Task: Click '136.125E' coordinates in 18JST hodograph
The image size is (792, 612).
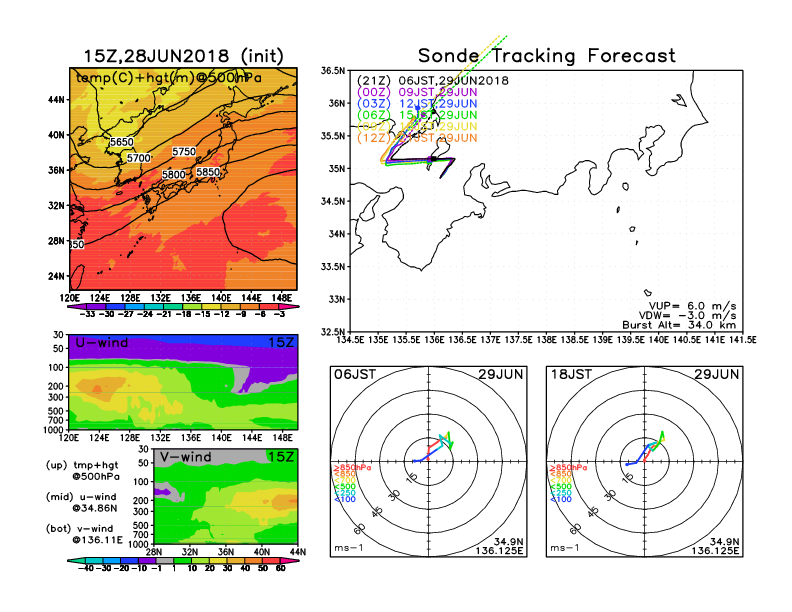Action: [715, 550]
